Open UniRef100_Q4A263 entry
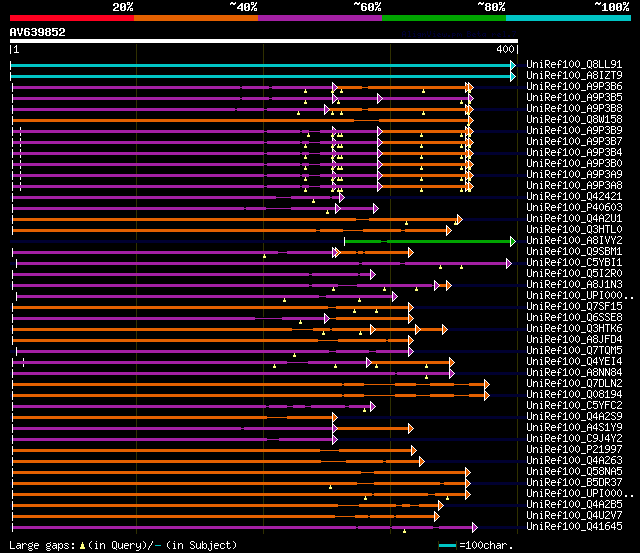640x553 pixels. 574,461
